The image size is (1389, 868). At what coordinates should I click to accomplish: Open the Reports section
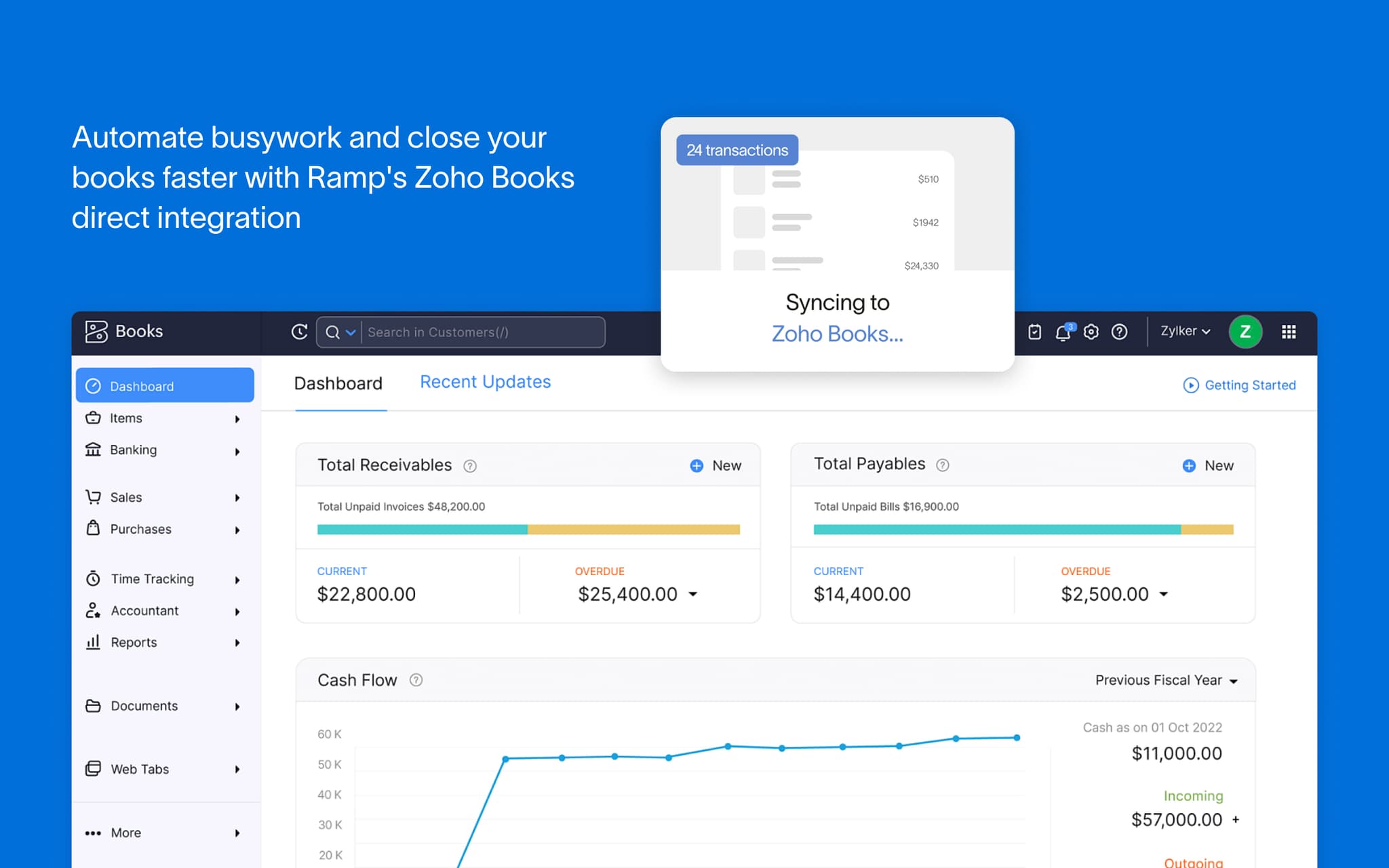tap(134, 642)
